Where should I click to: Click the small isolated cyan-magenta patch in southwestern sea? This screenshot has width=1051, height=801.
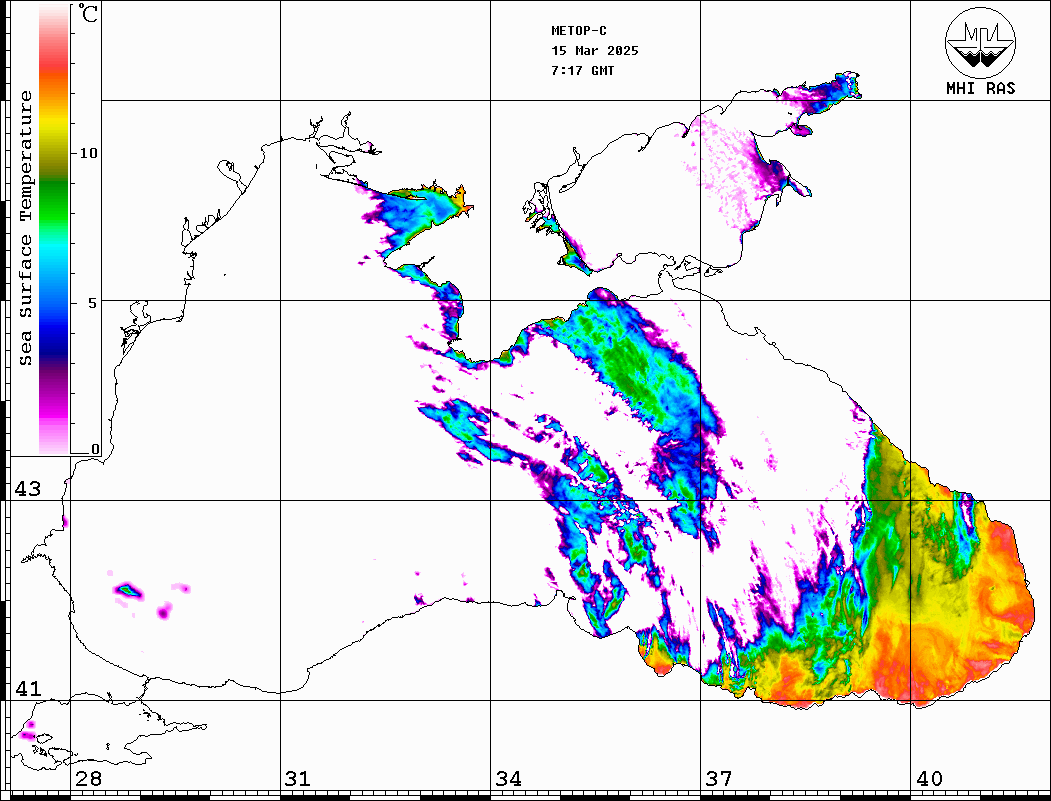[127, 590]
